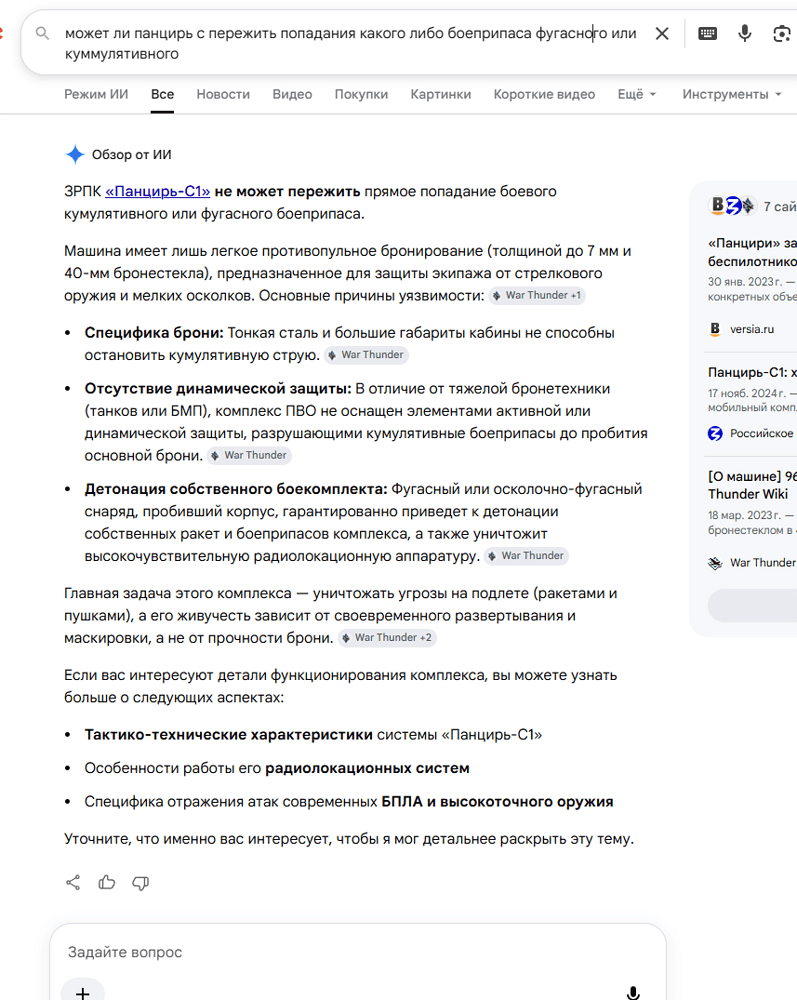
Task: Expand the Инструменты dropdown
Action: [731, 94]
